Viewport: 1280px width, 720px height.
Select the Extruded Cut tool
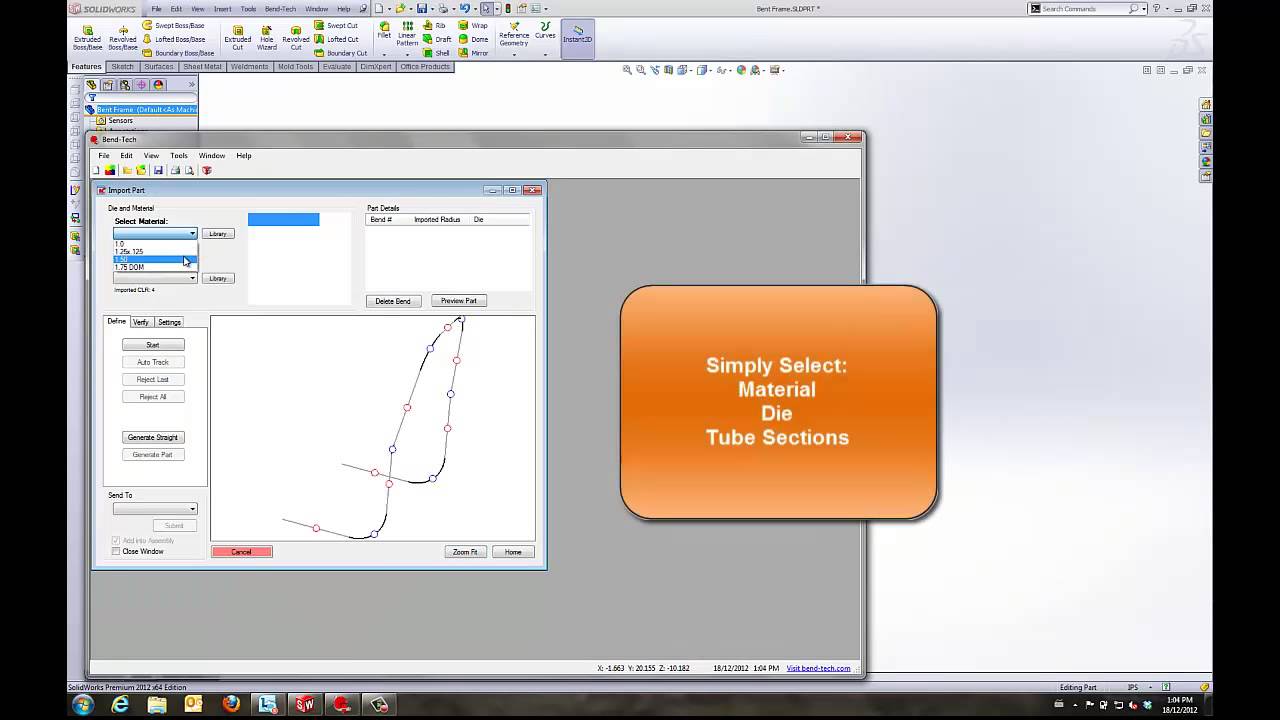[238, 38]
